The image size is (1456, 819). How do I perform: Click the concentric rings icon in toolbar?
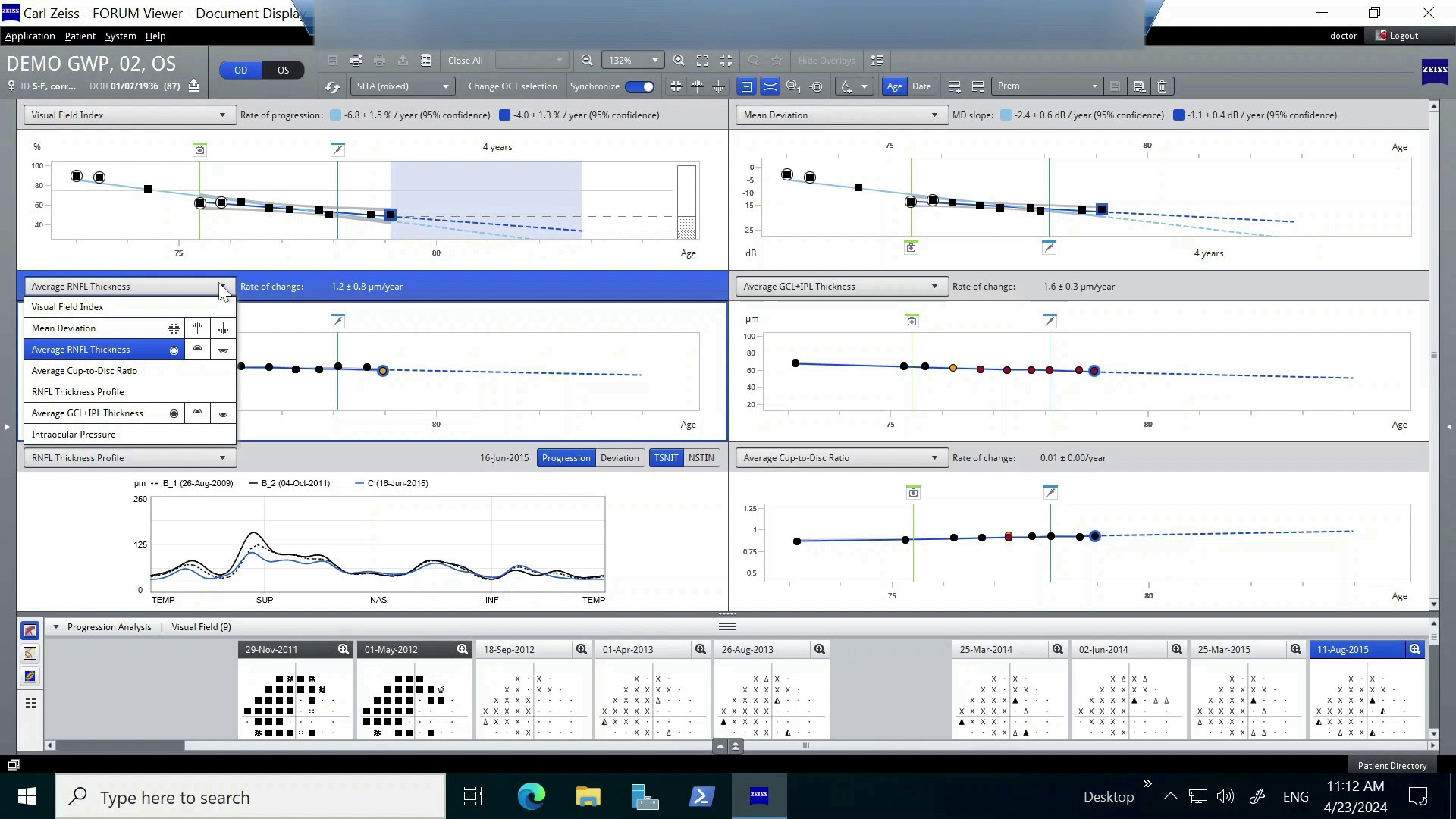point(817,86)
